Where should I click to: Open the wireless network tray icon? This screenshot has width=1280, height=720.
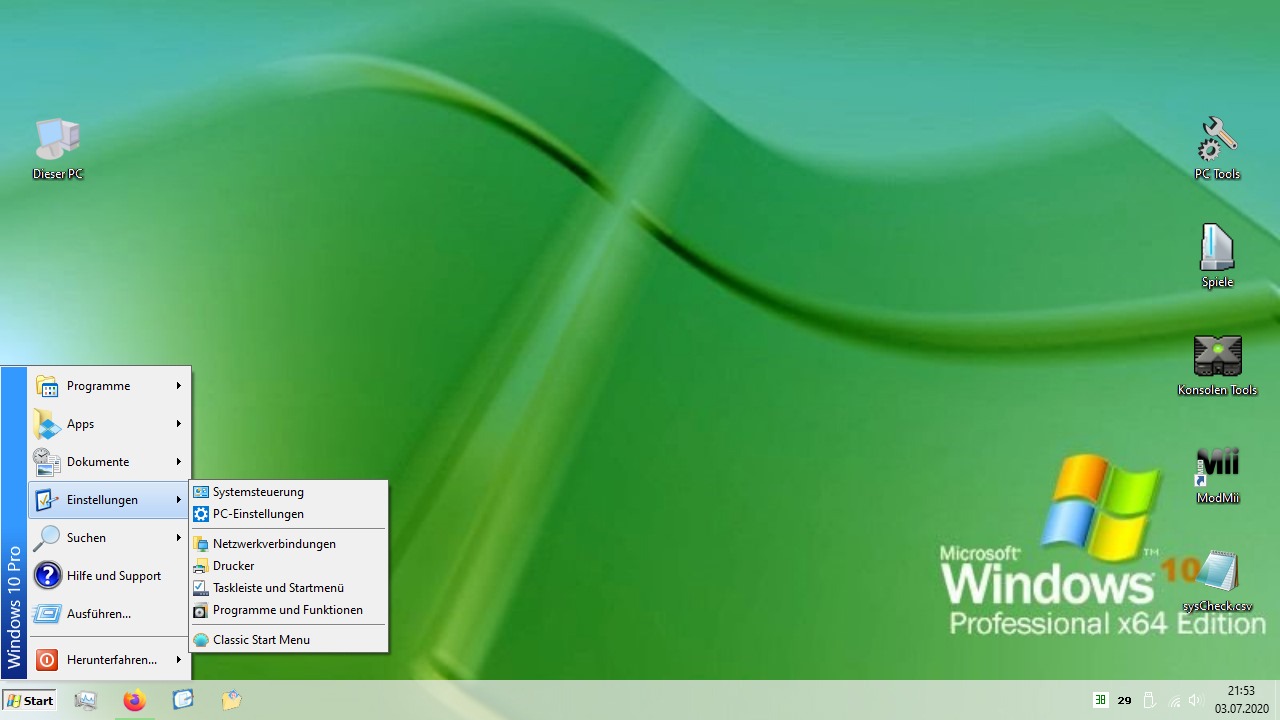tap(1175, 700)
